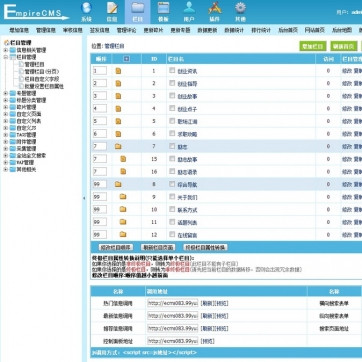Click the 热门信息调用 address field
The width and height of the screenshot is (362, 362).
173,303
